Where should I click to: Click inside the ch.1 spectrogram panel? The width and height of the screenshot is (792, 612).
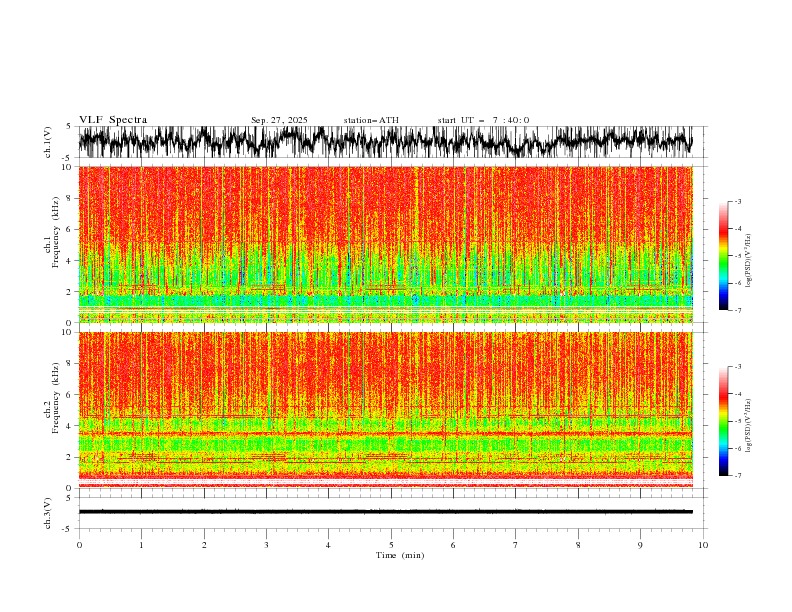(x=385, y=244)
